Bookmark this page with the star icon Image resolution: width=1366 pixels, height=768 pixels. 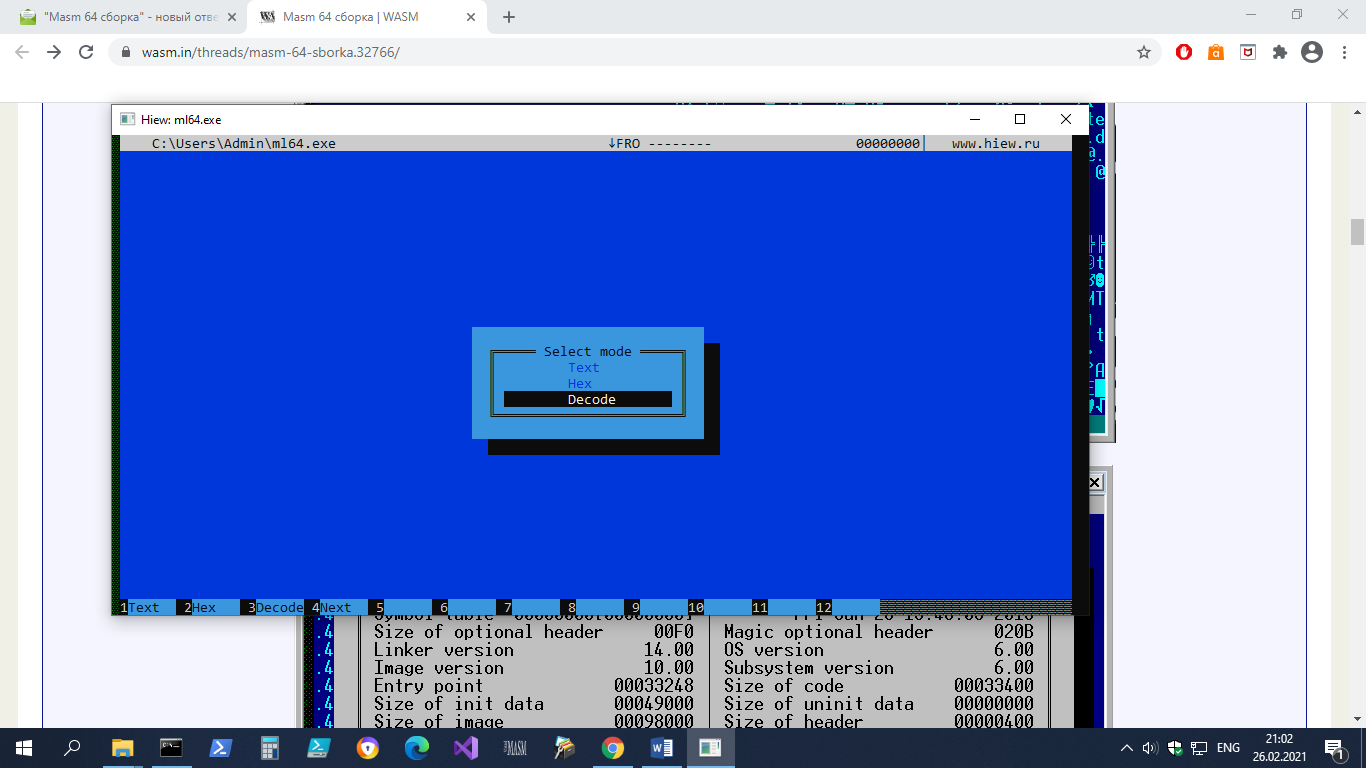coord(1144,52)
